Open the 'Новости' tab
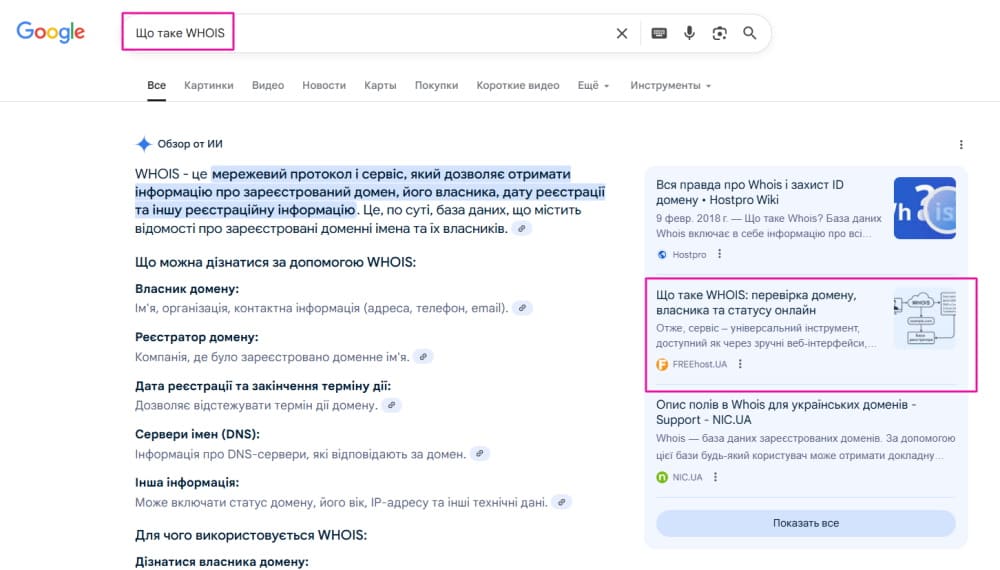The image size is (1000, 570). pos(324,85)
